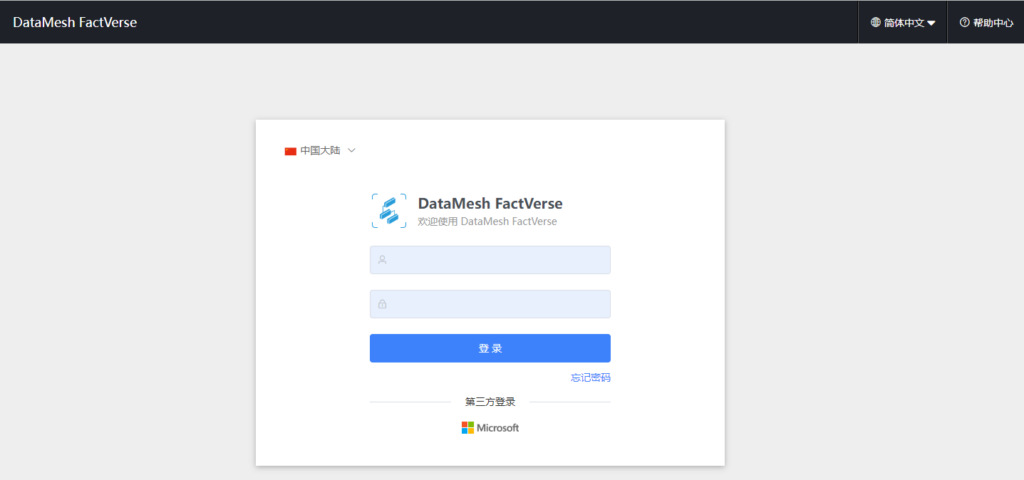This screenshot has width=1024, height=480.
Task: Click the DataMesh FactVerse logo icon
Action: tap(389, 211)
